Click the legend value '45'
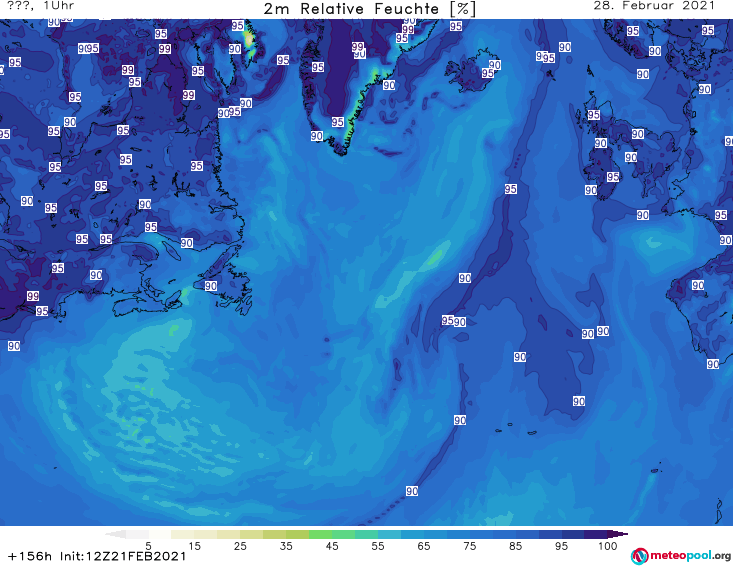 click(332, 546)
